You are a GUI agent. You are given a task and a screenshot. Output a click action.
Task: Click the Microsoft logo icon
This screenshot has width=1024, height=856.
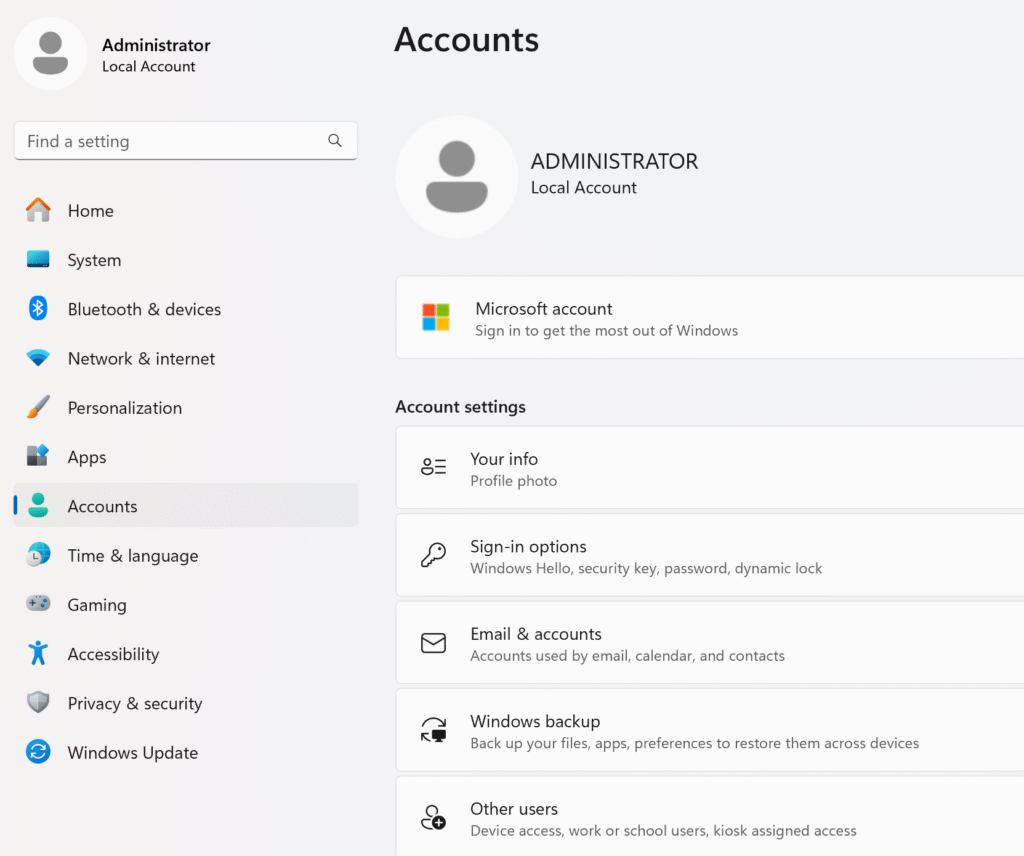click(x=436, y=317)
